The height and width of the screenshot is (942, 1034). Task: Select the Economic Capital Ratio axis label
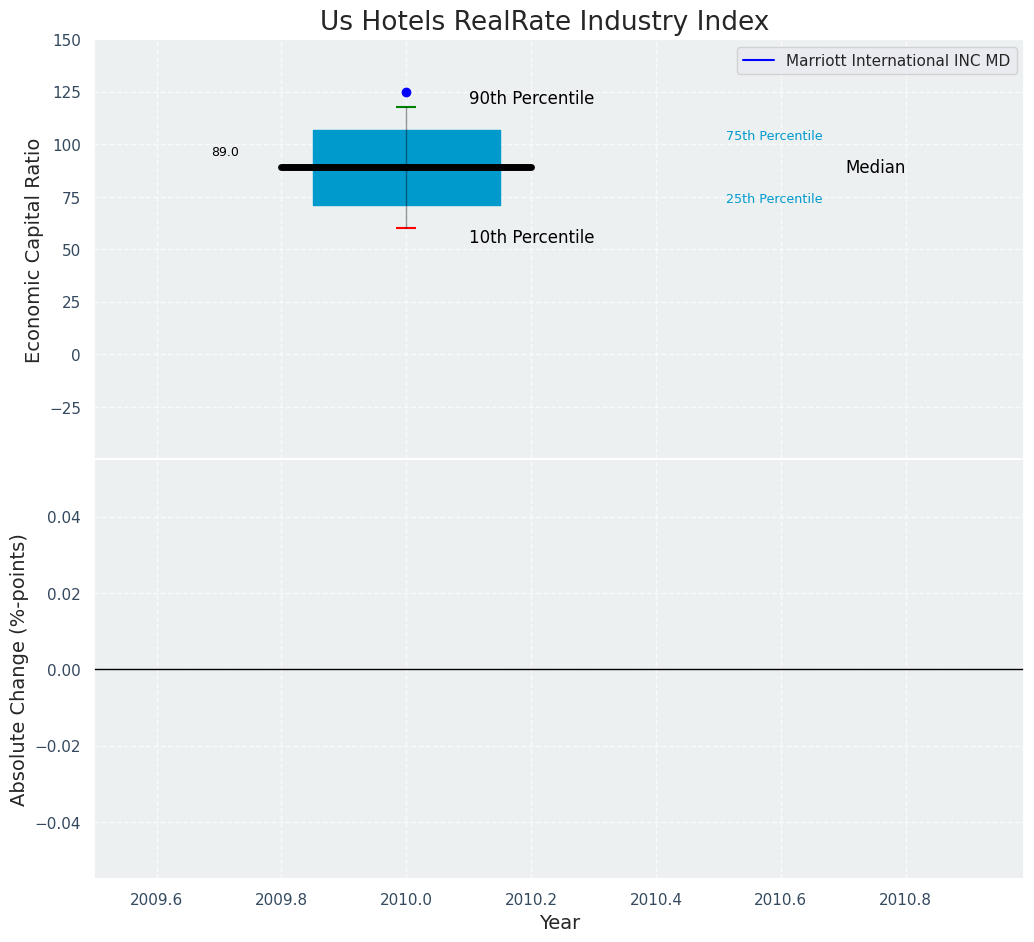point(34,250)
